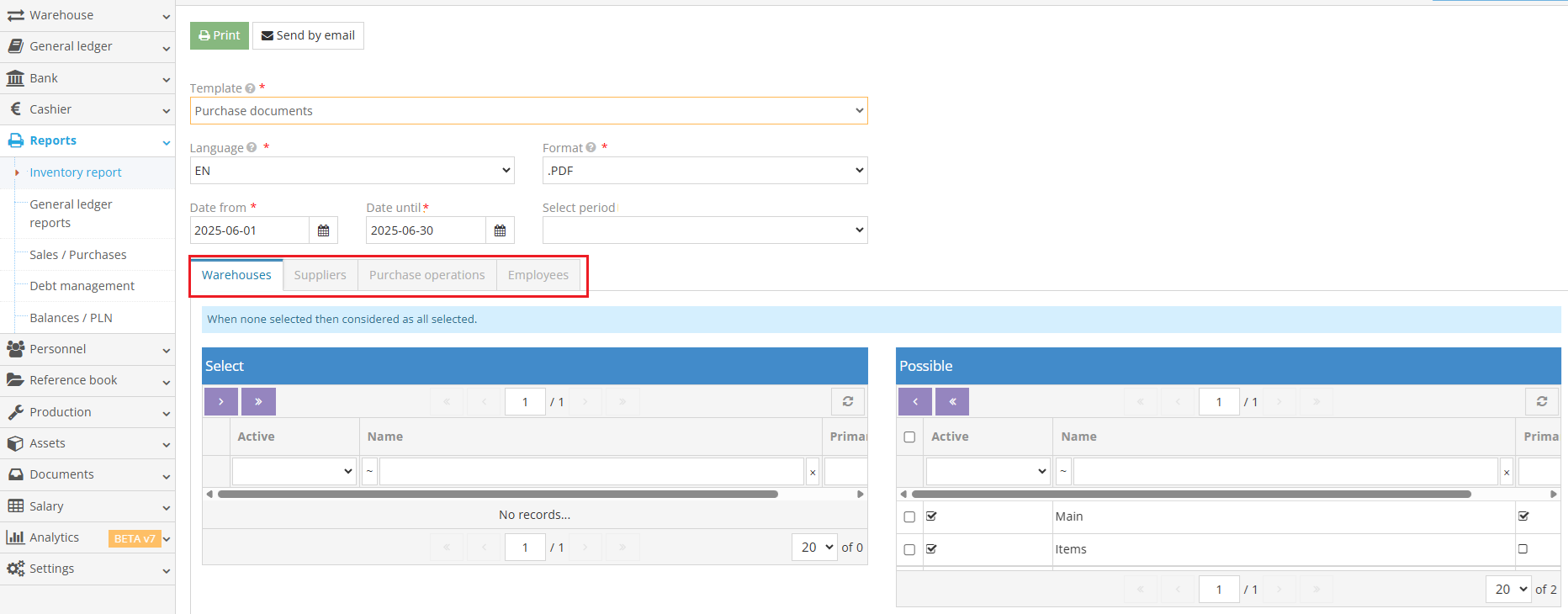Image resolution: width=1568 pixels, height=614 pixels.
Task: Click horizontal scrollbar in Select table
Action: click(x=498, y=495)
